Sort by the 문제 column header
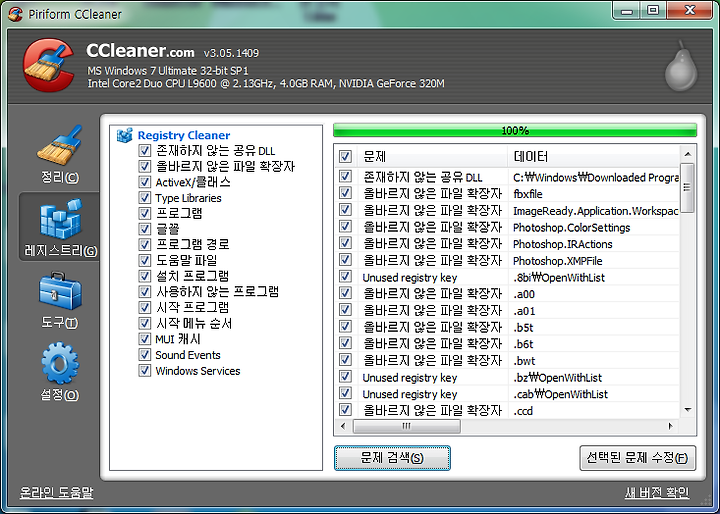 433,157
